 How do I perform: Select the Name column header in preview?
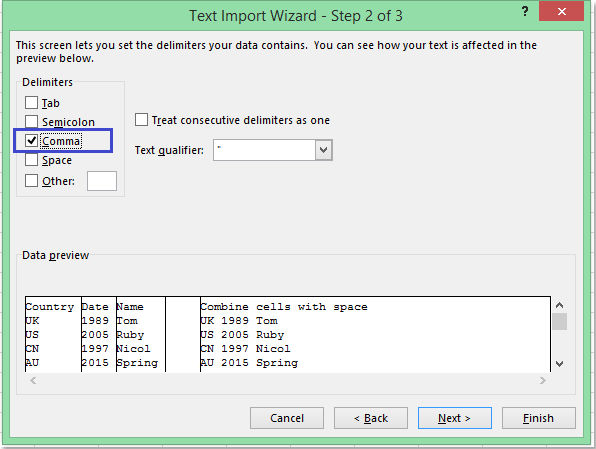(x=130, y=307)
